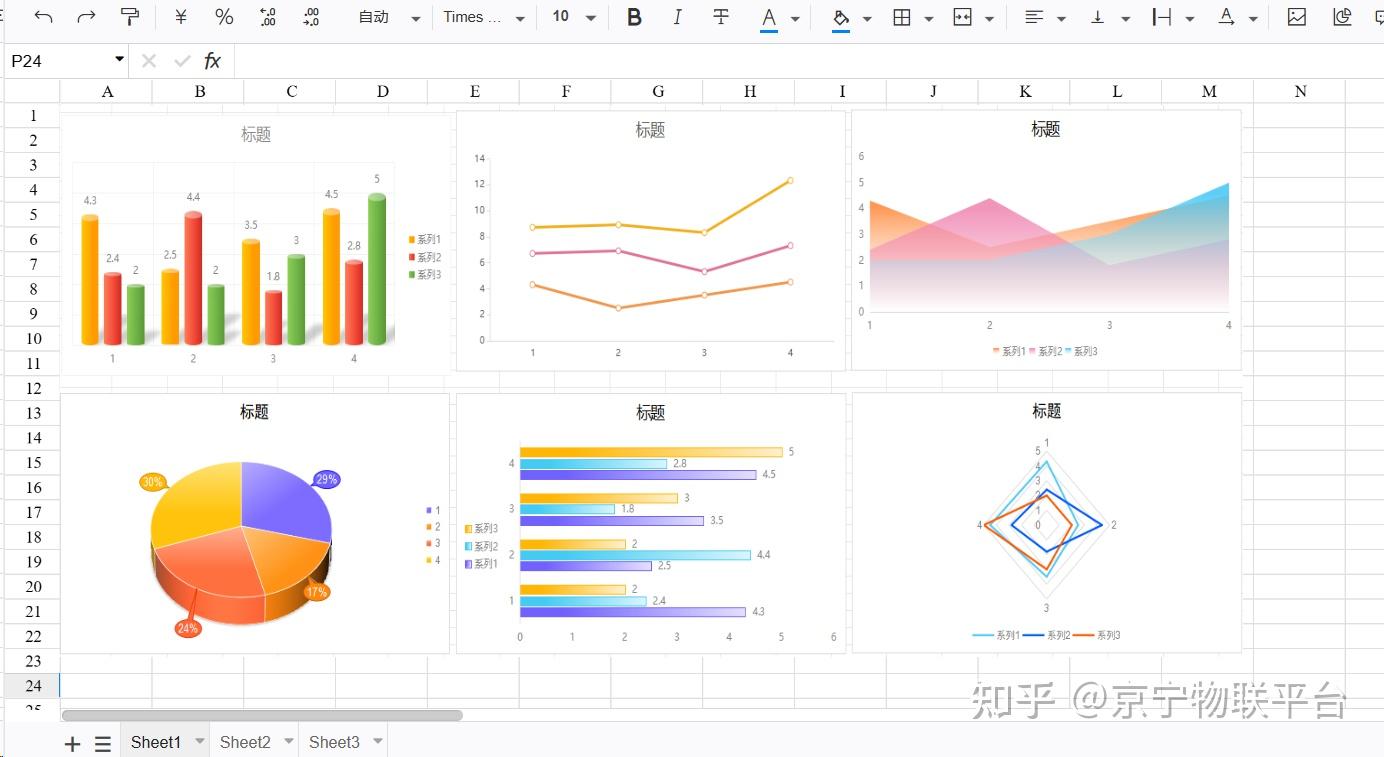The height and width of the screenshot is (757, 1384).
Task: Set horizontal text alignment
Action: pyautogui.click(x=1034, y=17)
